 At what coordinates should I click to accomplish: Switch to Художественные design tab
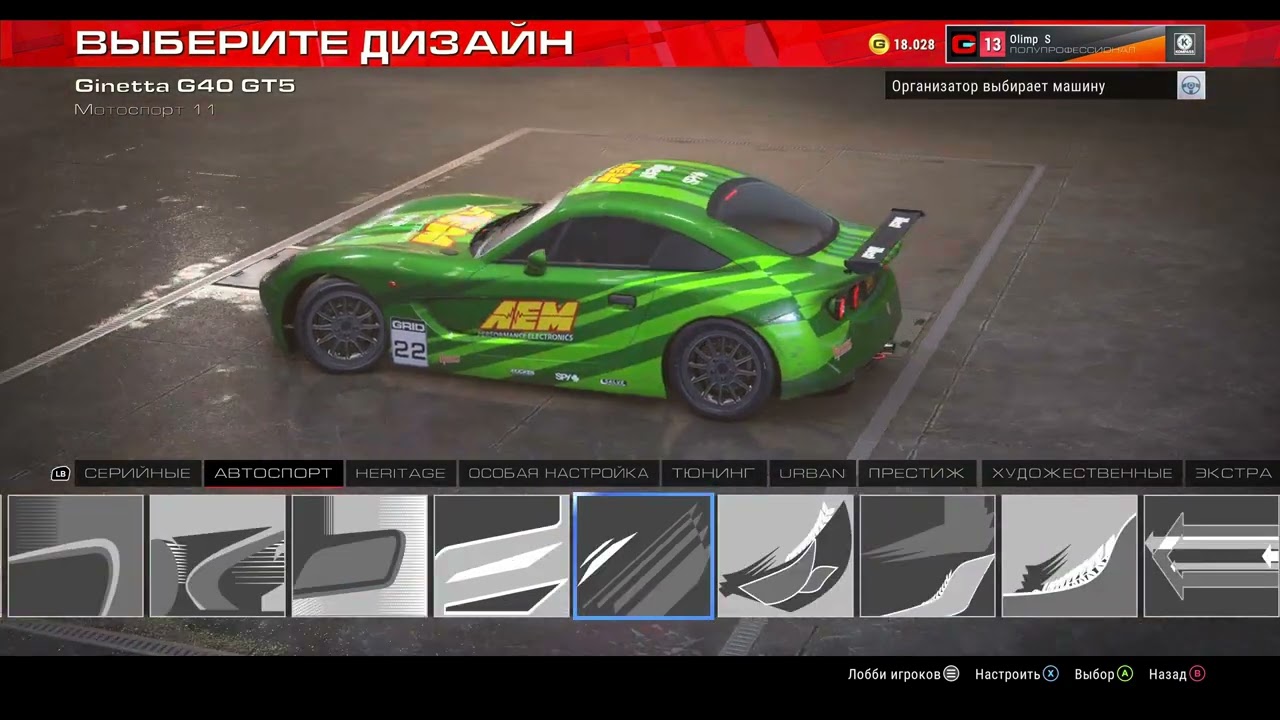click(1082, 473)
